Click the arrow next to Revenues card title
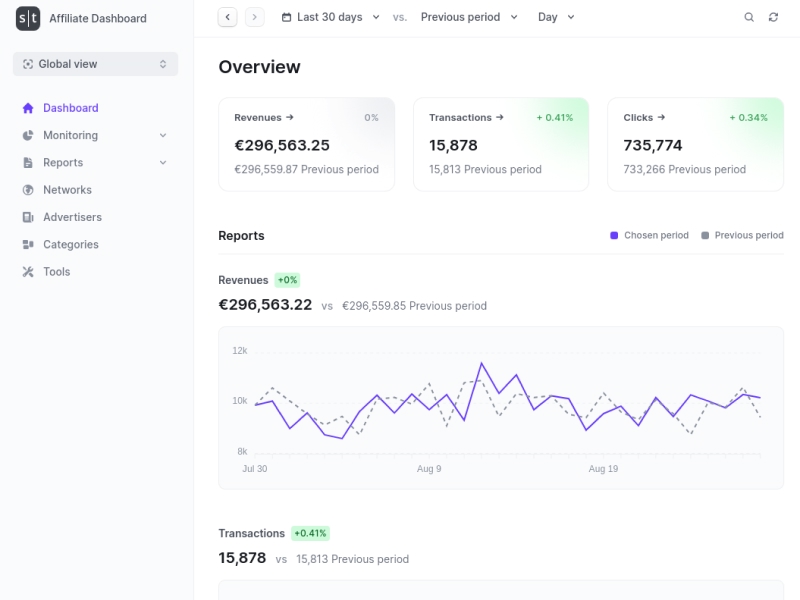 pos(290,117)
